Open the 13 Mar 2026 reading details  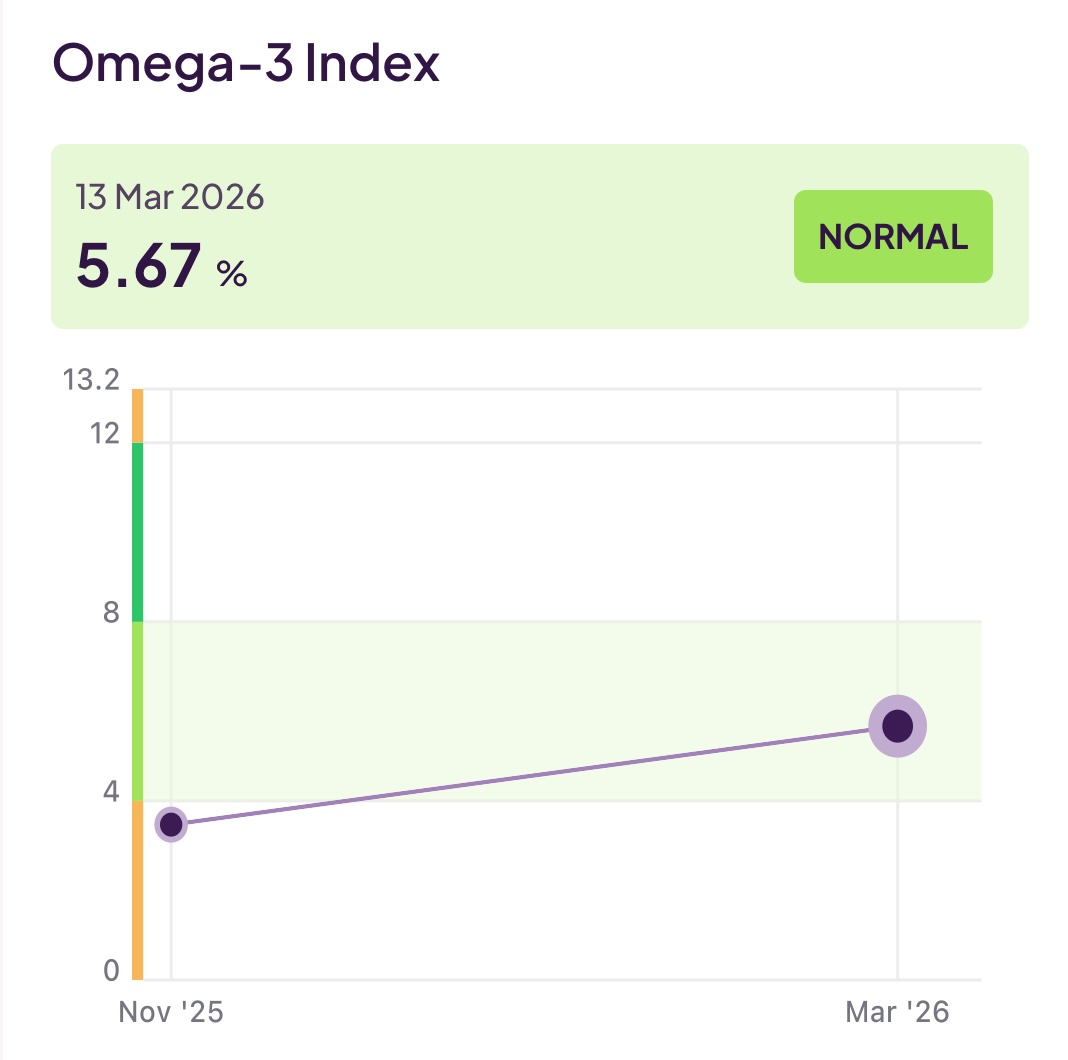click(170, 197)
